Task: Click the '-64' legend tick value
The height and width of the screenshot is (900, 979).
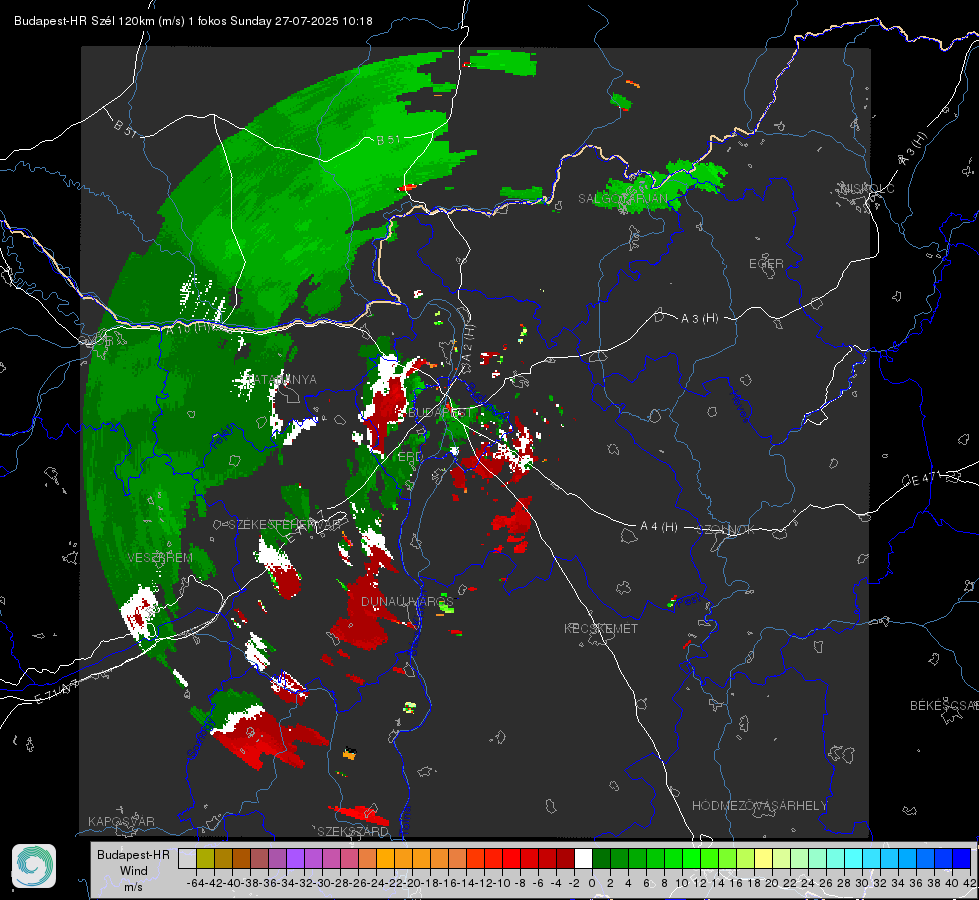Action: pyautogui.click(x=195, y=883)
